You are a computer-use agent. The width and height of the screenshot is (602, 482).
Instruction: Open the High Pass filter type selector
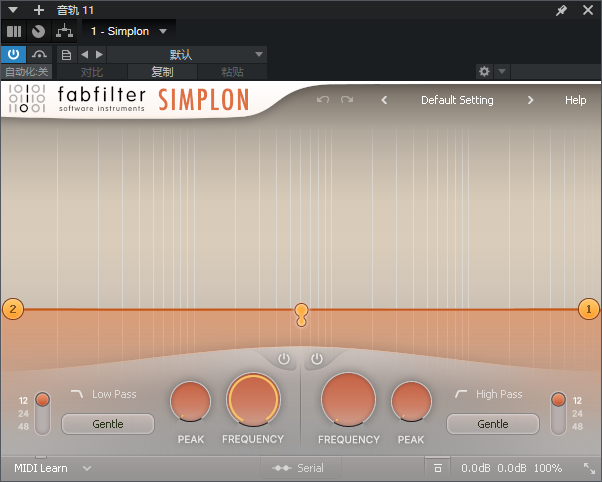488,394
